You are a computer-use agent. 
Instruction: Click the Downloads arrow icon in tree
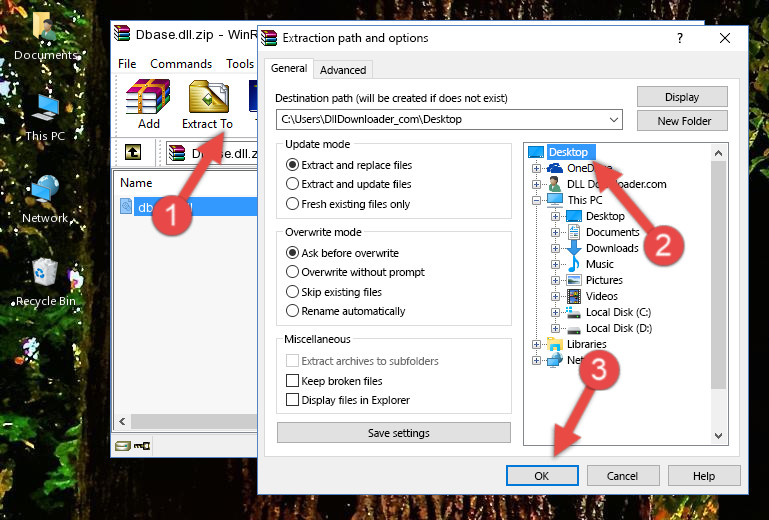point(573,248)
